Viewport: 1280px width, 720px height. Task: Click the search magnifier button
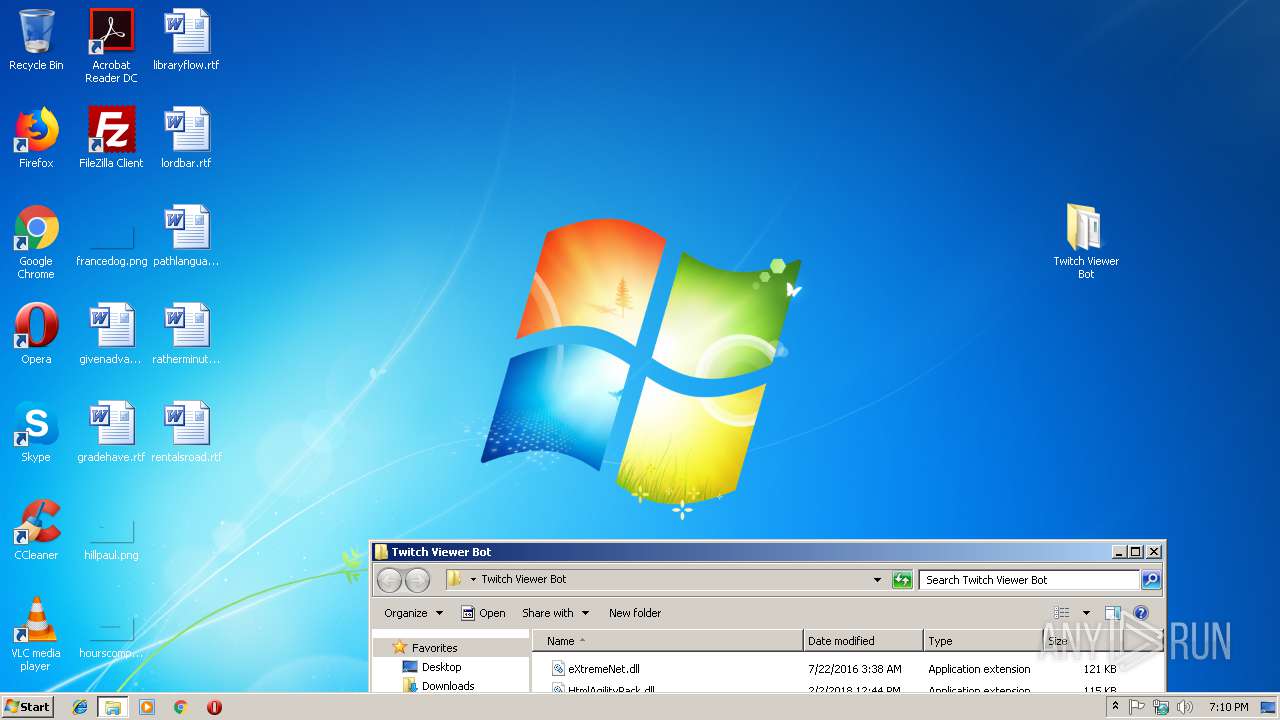tap(1151, 580)
